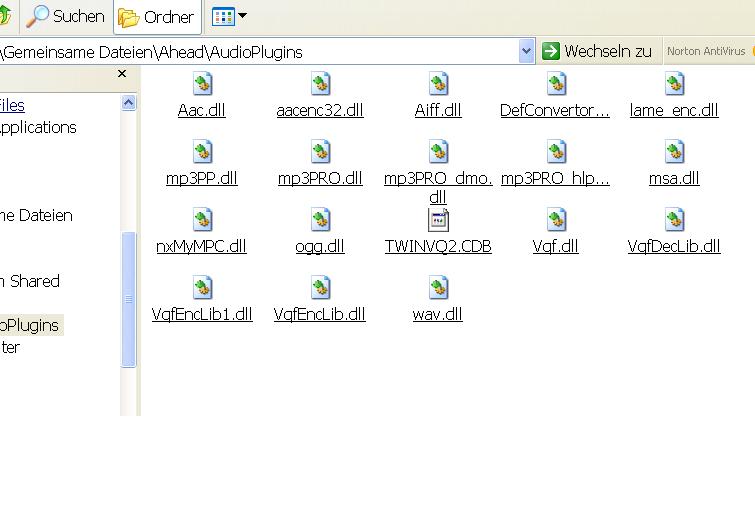Open the views dropdown in toolbar
The width and height of the screenshot is (755, 516).
click(x=229, y=16)
